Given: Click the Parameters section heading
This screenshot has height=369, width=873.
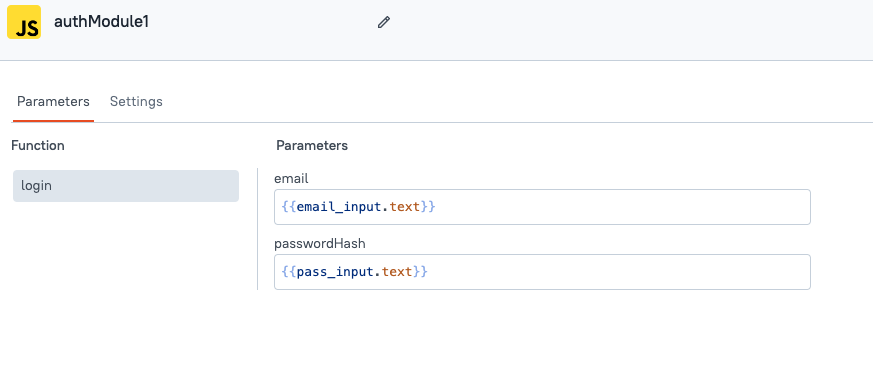Looking at the screenshot, I should [x=312, y=145].
